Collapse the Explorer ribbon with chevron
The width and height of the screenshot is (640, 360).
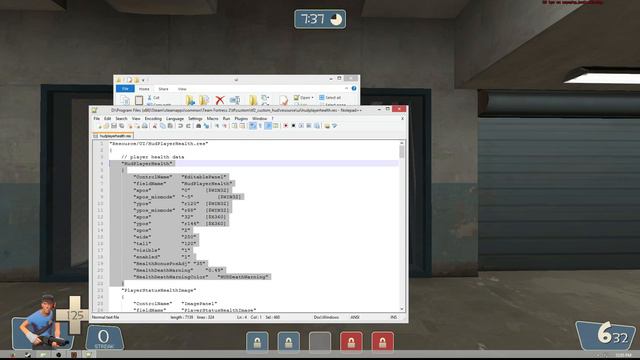347,88
